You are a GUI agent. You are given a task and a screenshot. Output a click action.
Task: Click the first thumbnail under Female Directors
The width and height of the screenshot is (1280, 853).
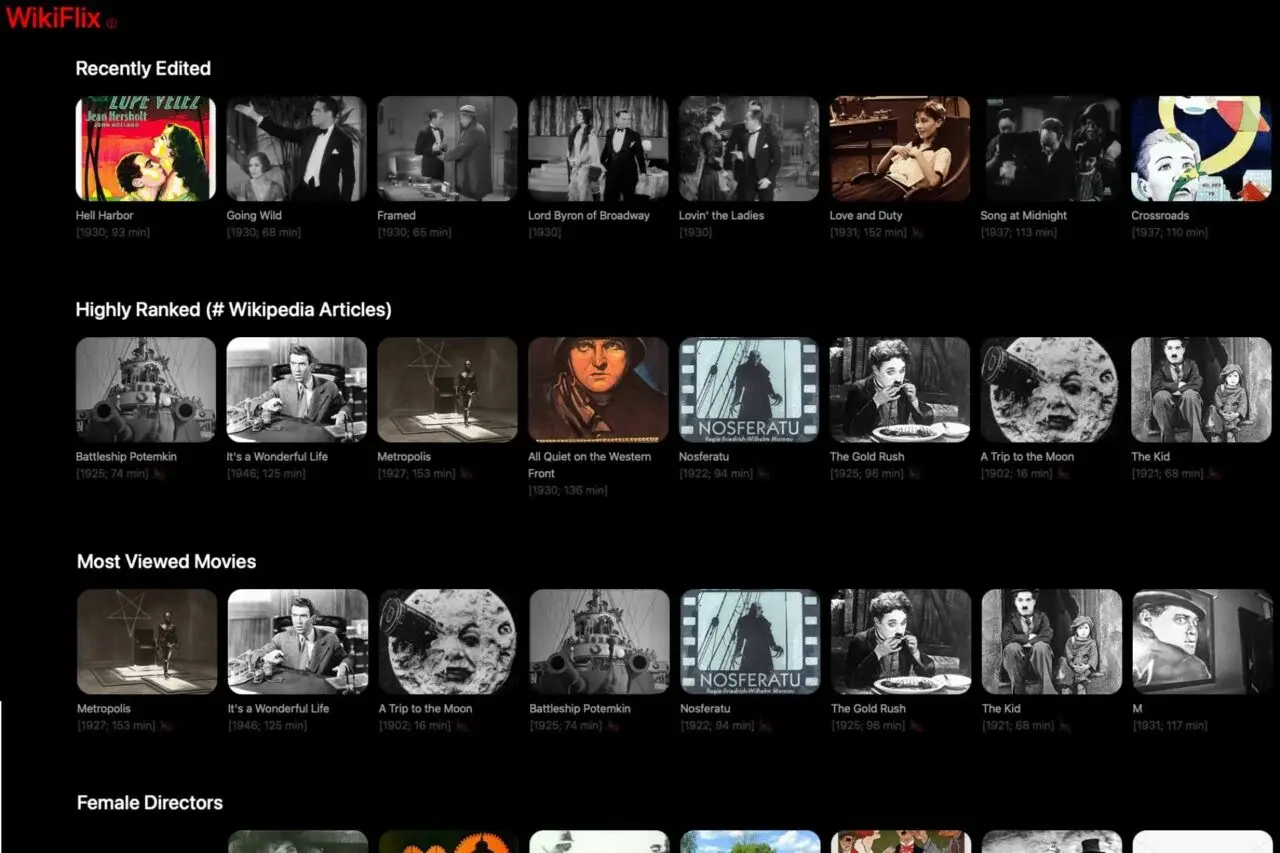297,845
